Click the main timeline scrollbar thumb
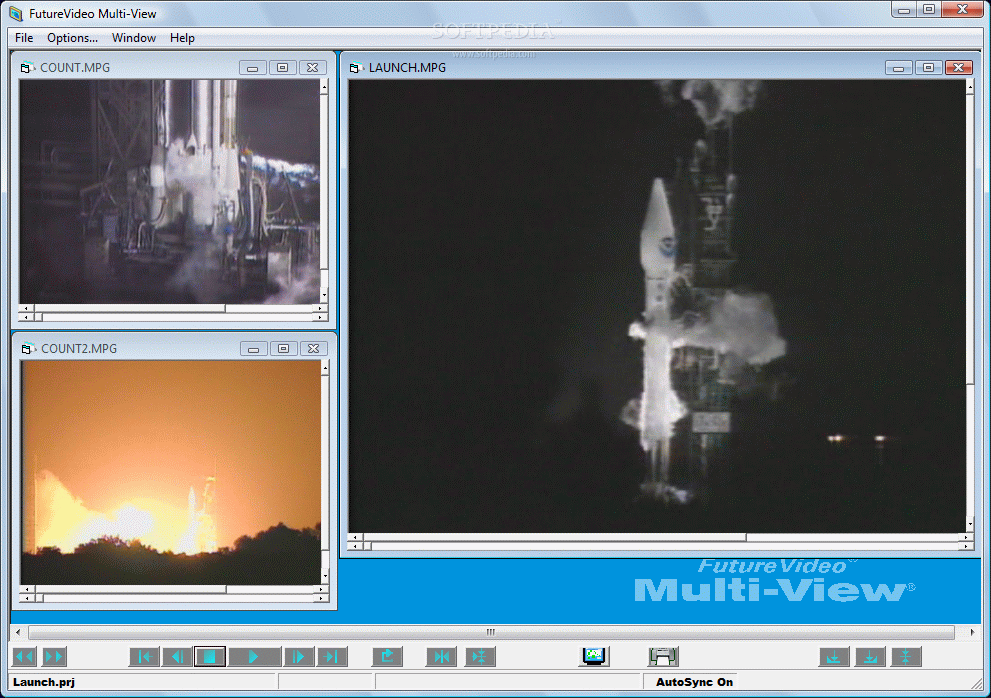Image resolution: width=991 pixels, height=698 pixels. 491,632
